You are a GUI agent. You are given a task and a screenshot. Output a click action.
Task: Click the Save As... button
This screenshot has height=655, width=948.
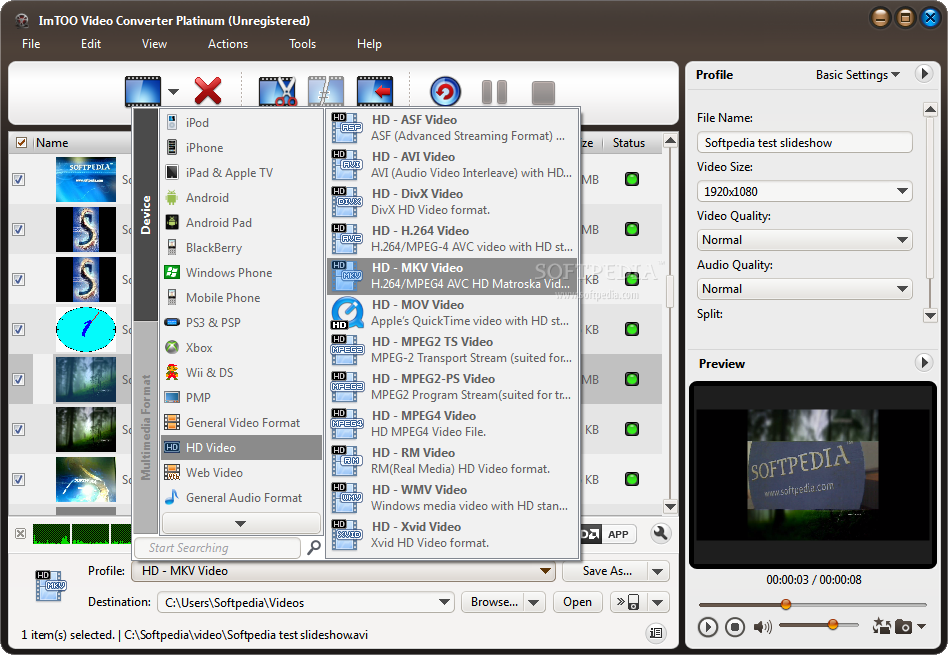tap(606, 571)
